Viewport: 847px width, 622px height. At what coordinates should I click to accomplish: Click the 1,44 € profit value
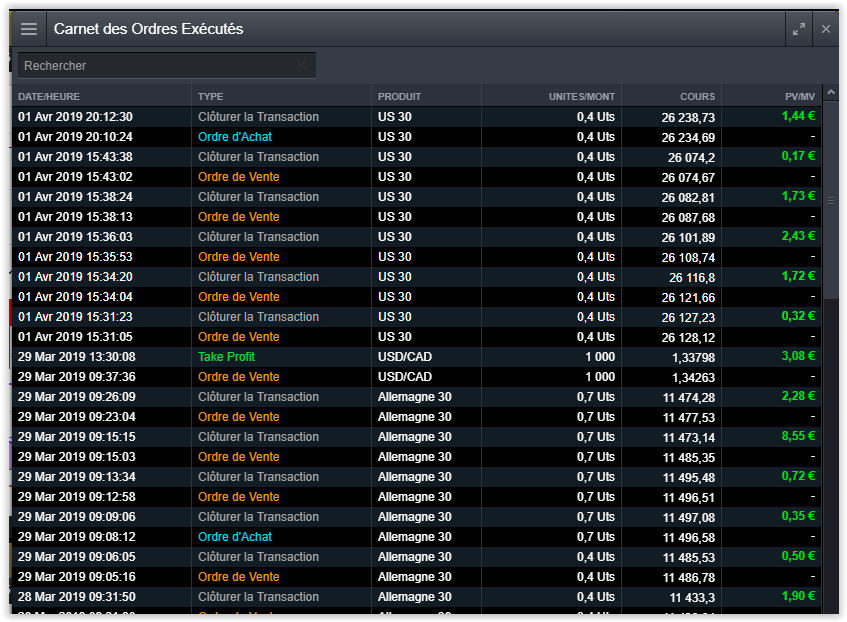point(798,116)
